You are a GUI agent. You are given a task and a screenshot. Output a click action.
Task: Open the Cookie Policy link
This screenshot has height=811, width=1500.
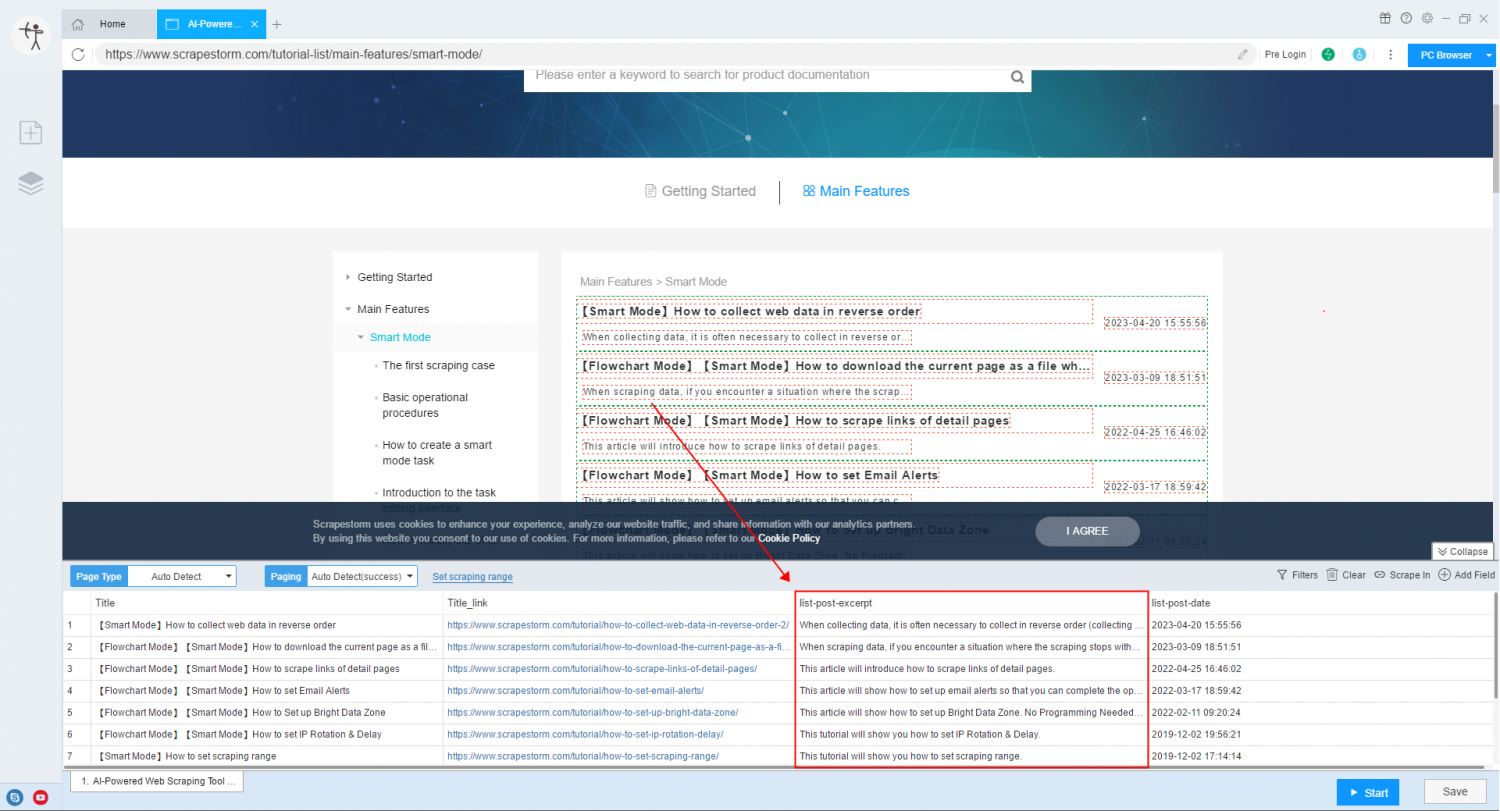pos(788,539)
